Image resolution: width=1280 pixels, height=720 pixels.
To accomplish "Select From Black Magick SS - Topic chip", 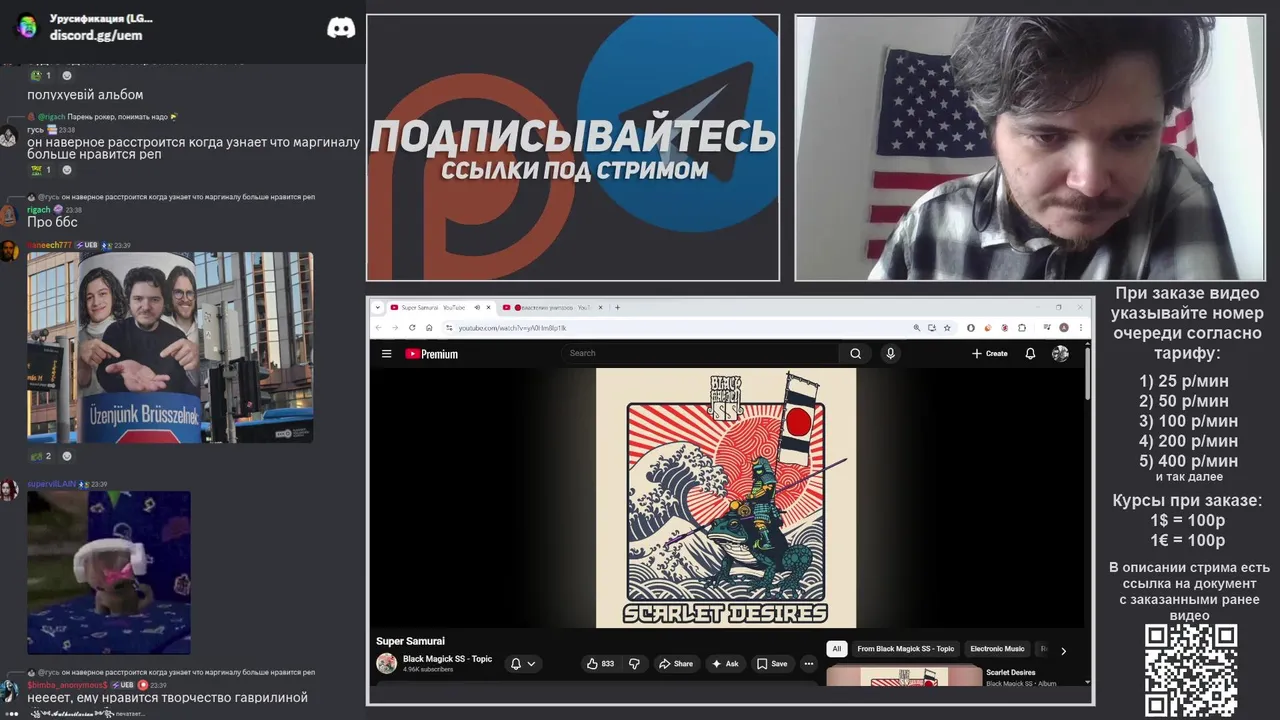I will coord(906,649).
